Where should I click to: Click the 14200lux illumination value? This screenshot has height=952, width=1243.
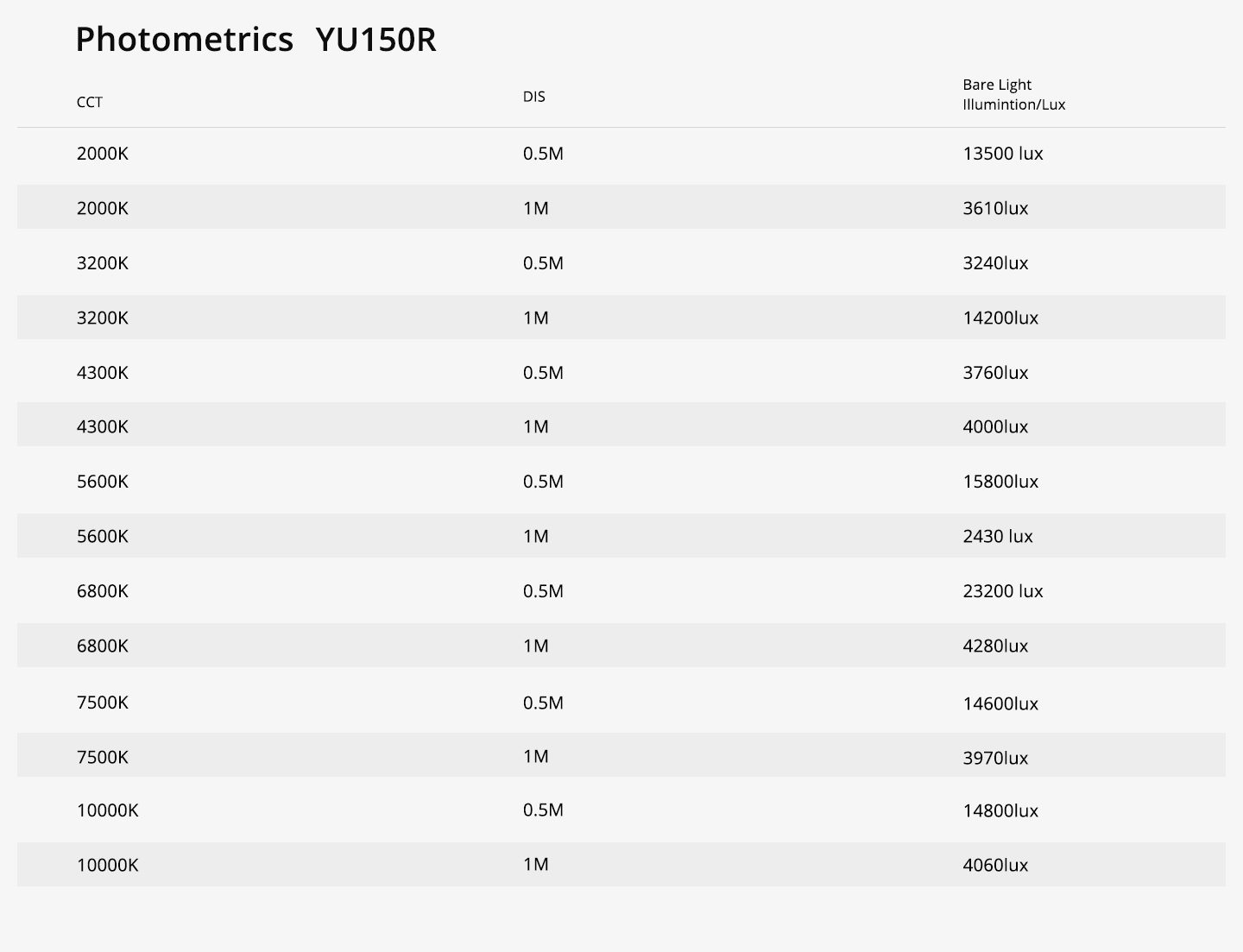[x=1000, y=318]
